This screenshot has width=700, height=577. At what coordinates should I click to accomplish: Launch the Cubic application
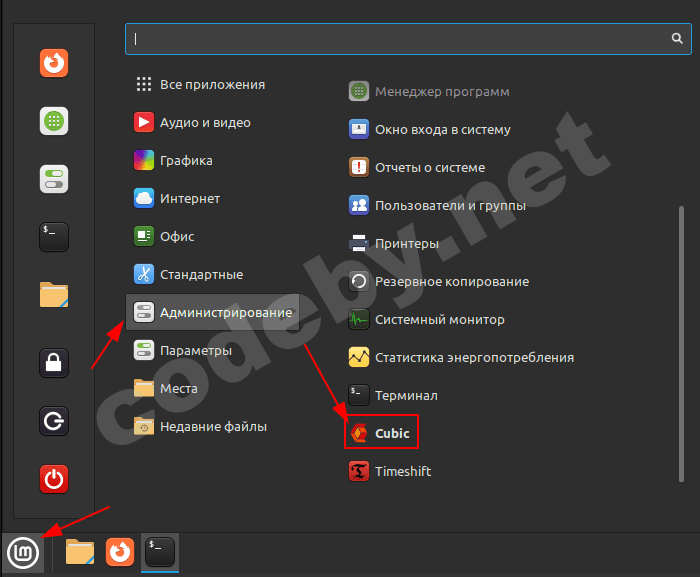pos(381,433)
